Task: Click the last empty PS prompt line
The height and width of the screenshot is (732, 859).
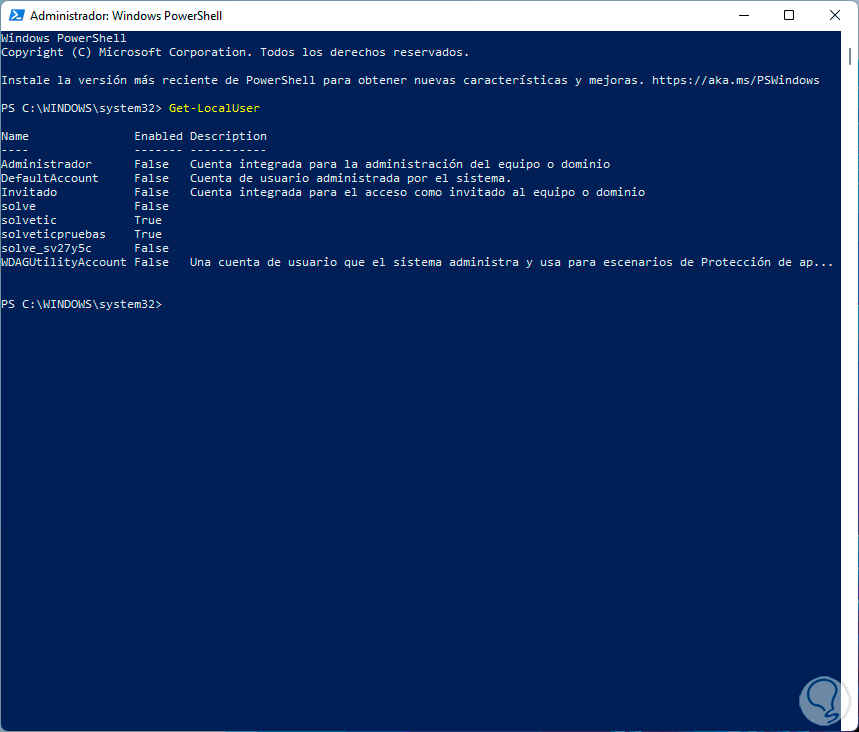Action: tap(80, 304)
